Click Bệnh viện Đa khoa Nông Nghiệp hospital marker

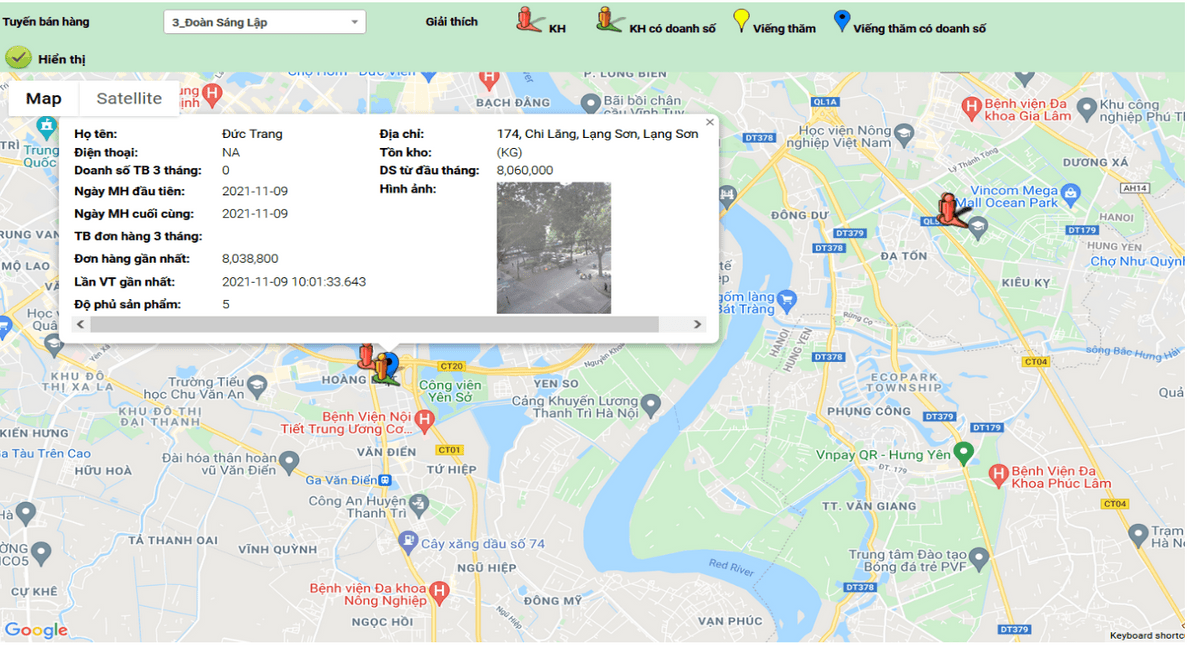[x=437, y=594]
